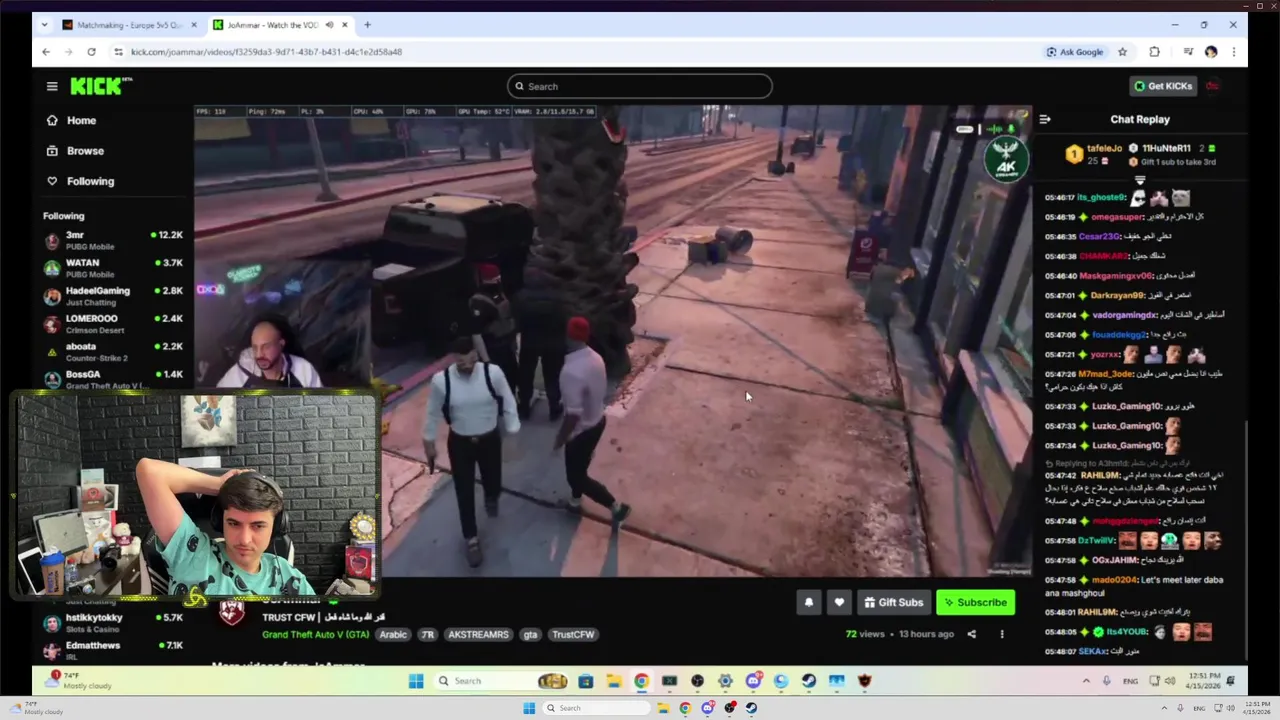Open Steam from the recorded taskbar
Image resolution: width=1280 pixels, height=720 pixels.
click(808, 681)
